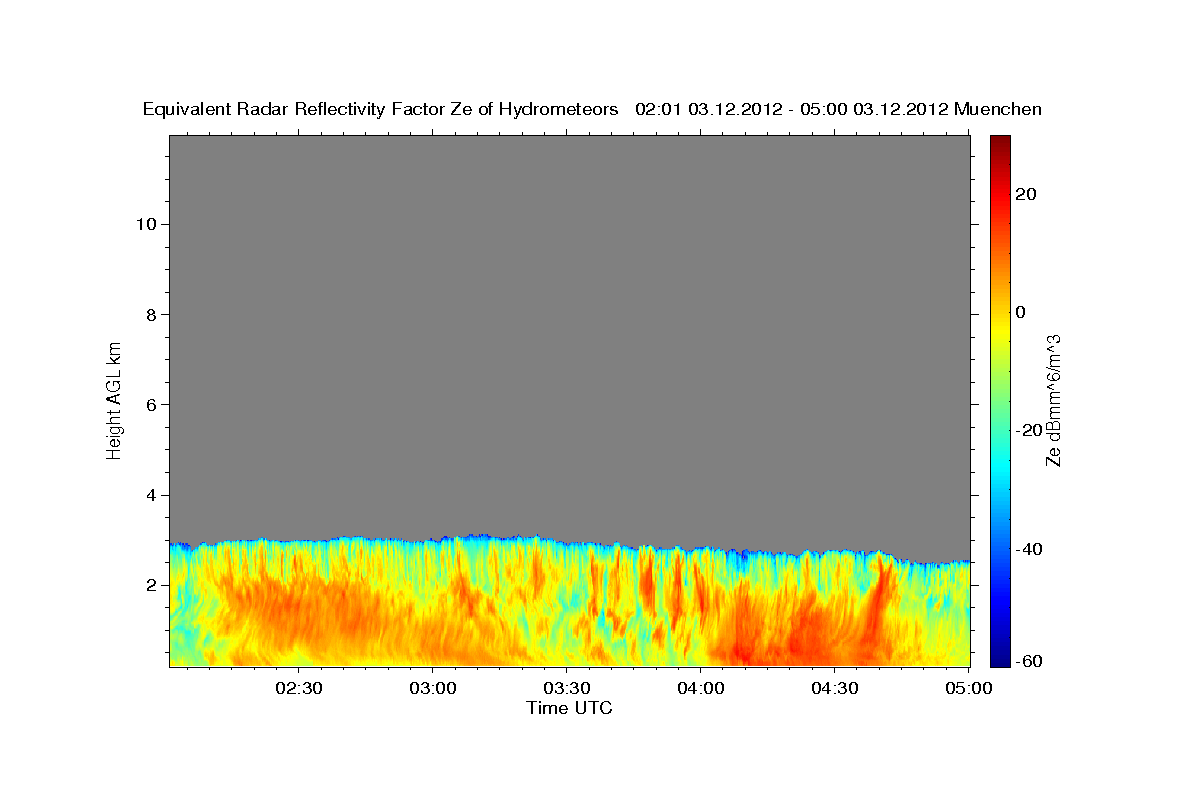Click the '04:00' time tick label
Image resolution: width=1200 pixels, height=800 pixels.
point(700,688)
